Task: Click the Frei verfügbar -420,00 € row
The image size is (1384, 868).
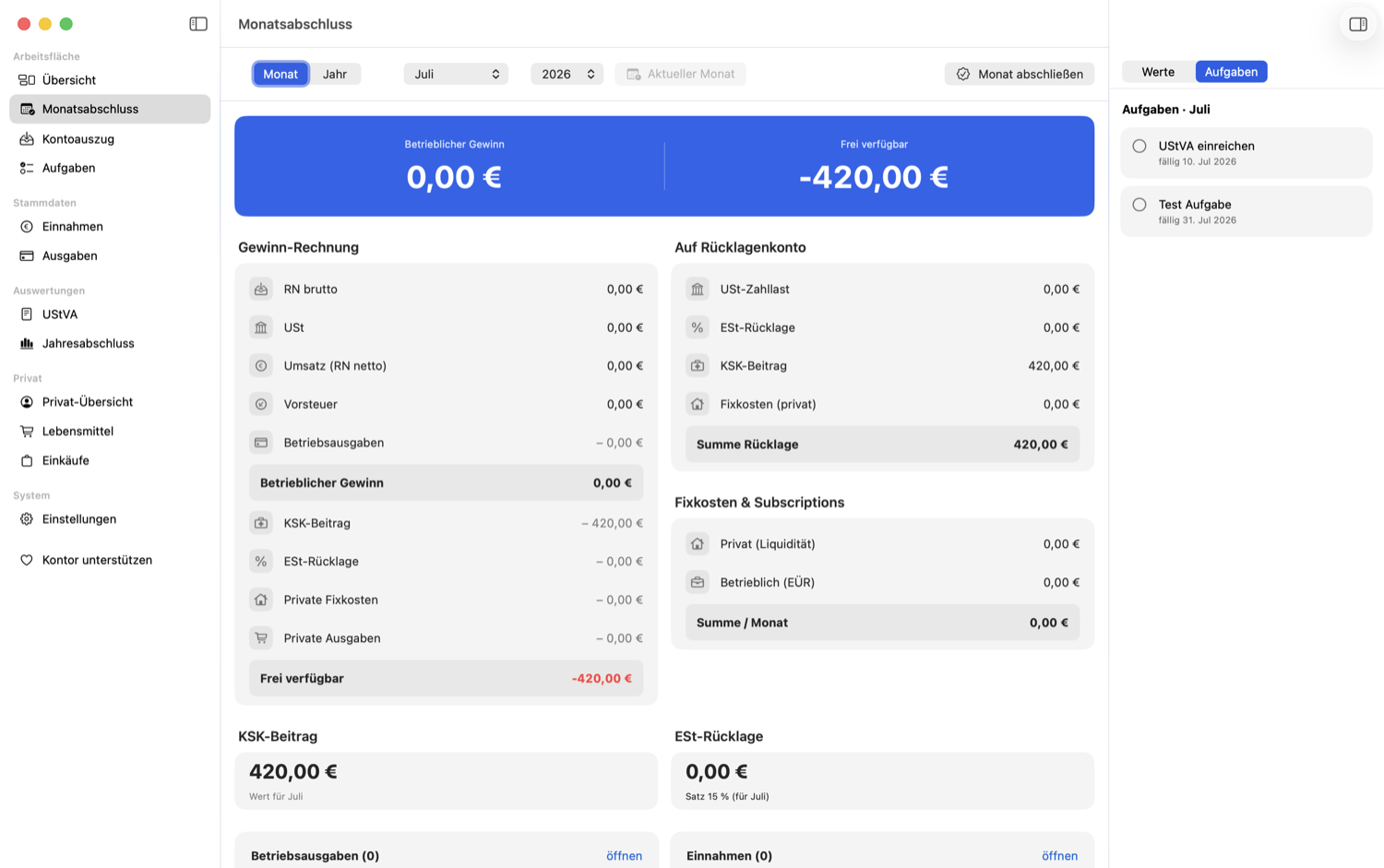Action: tap(446, 678)
